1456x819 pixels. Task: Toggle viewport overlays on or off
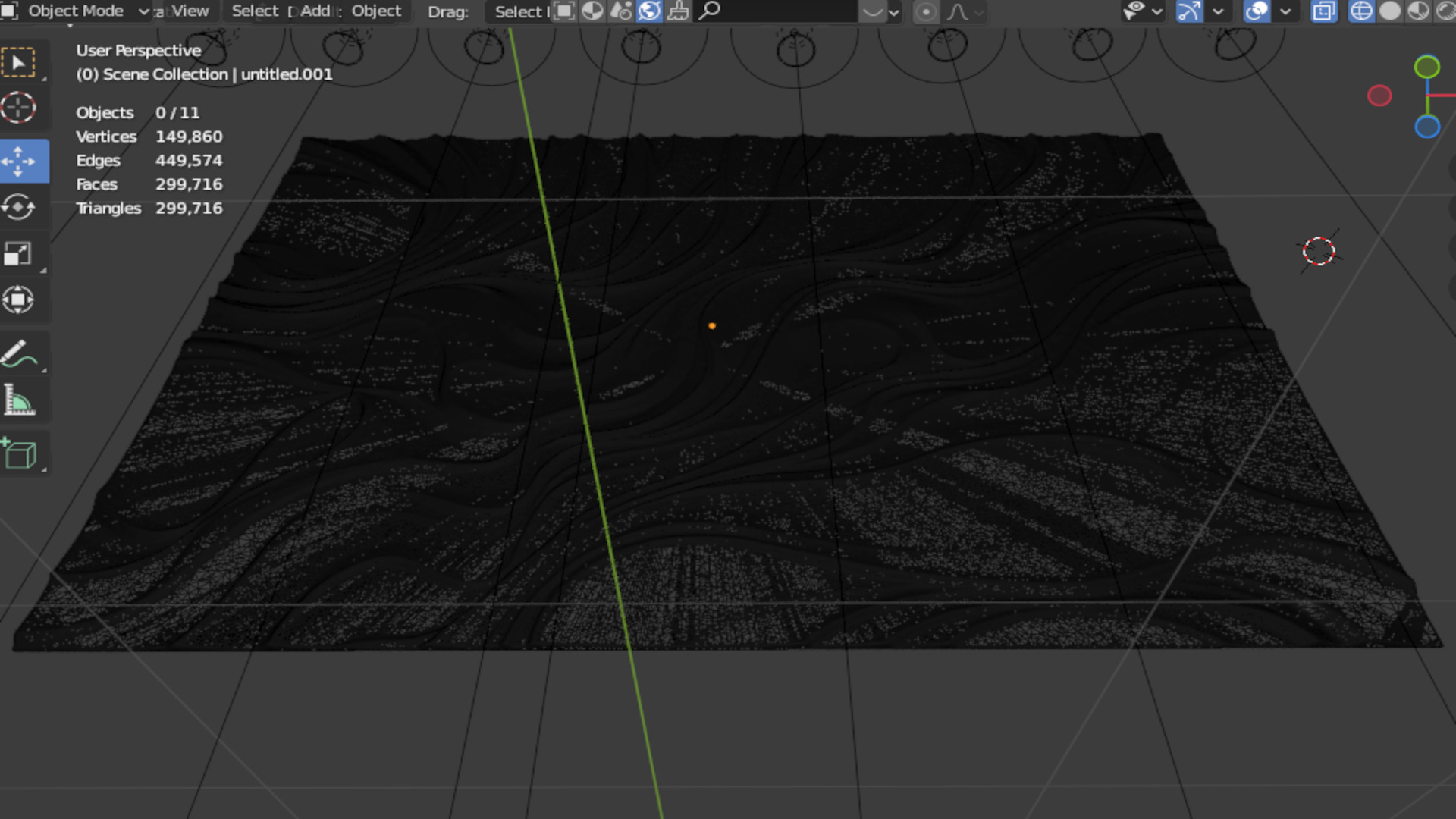coord(1257,11)
